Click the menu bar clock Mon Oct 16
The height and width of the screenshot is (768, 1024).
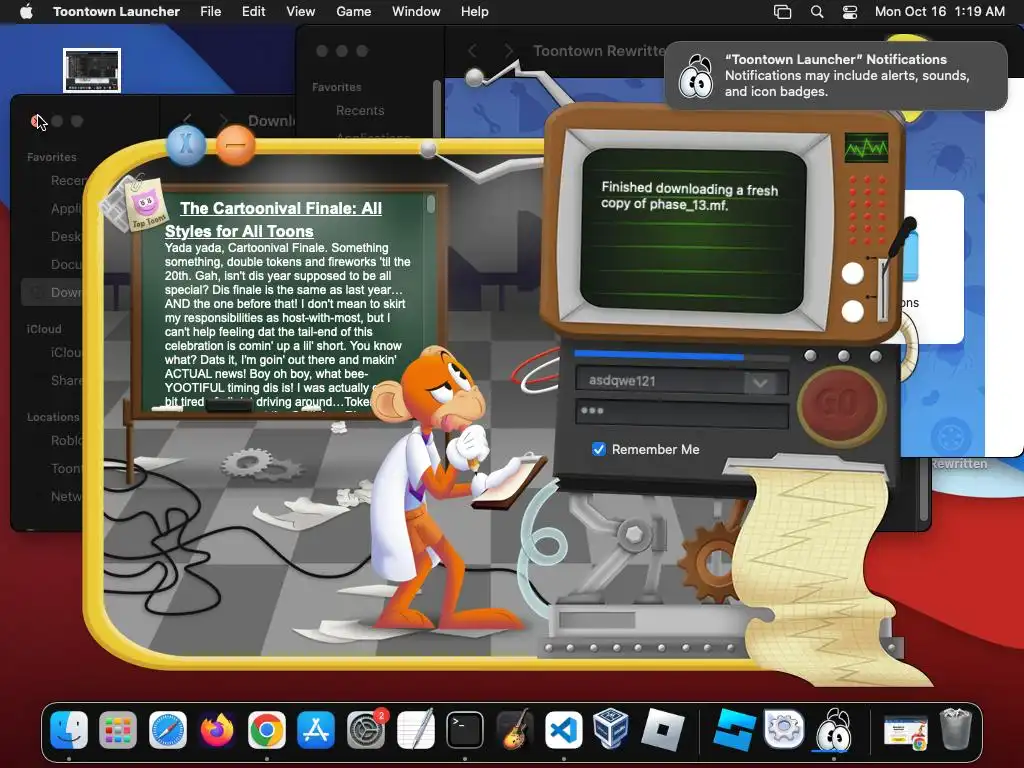click(939, 12)
